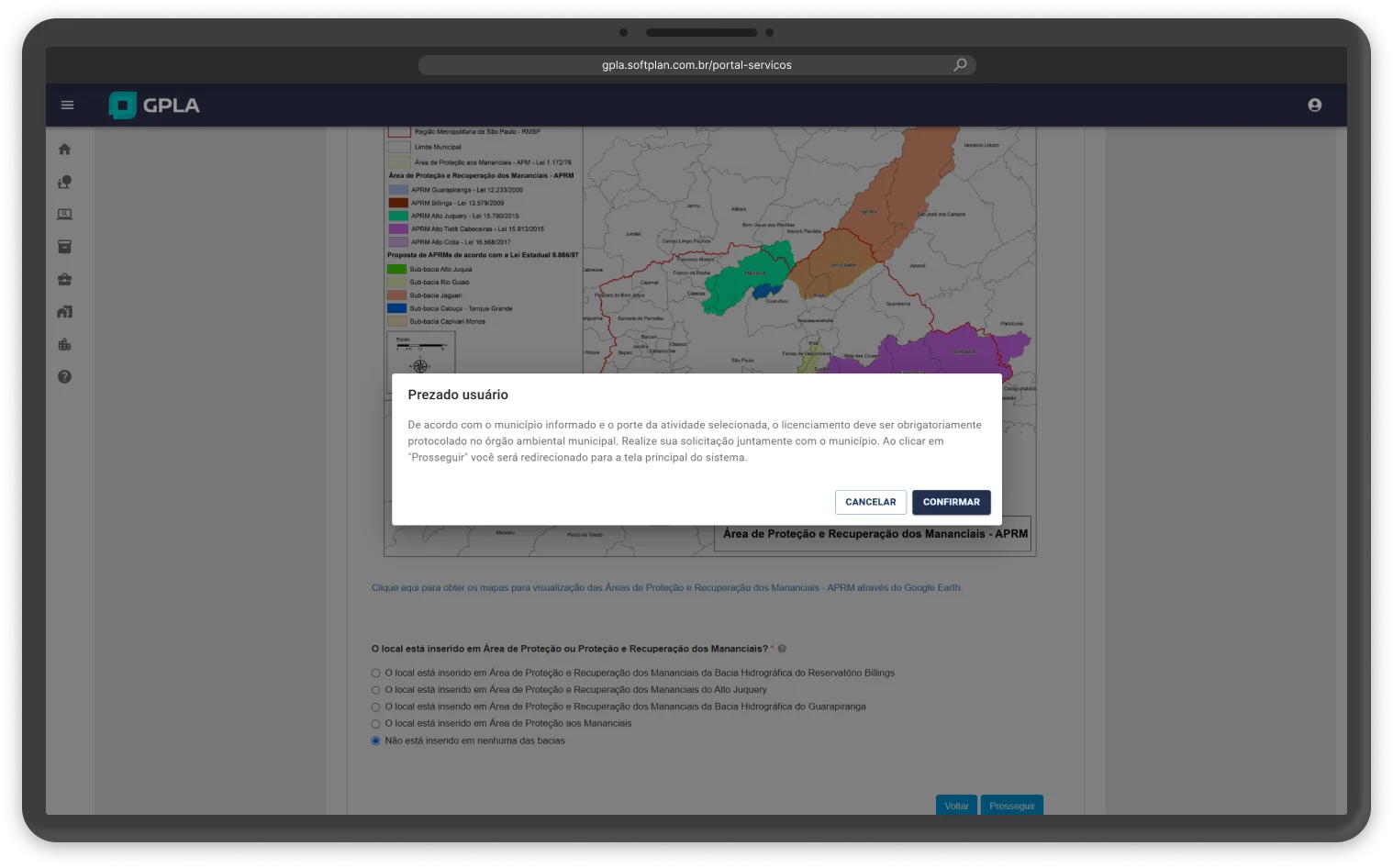Open the Google Earth APRM maps link
Screen dimensions: 1393x868
(666, 587)
